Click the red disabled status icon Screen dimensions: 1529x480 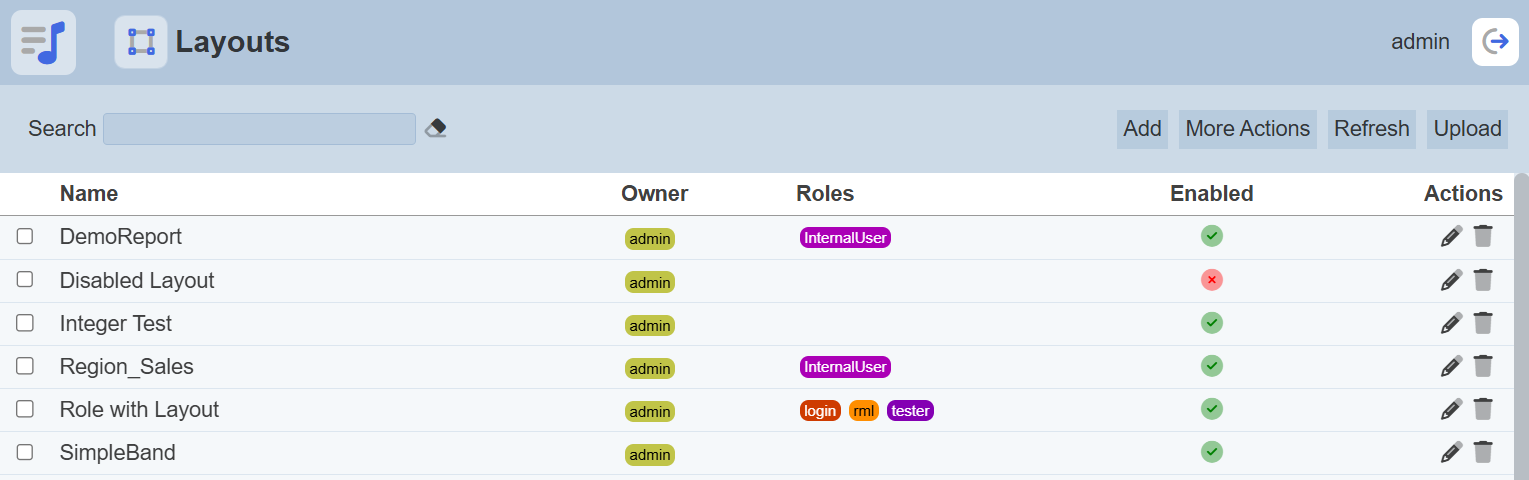pyautogui.click(x=1212, y=280)
